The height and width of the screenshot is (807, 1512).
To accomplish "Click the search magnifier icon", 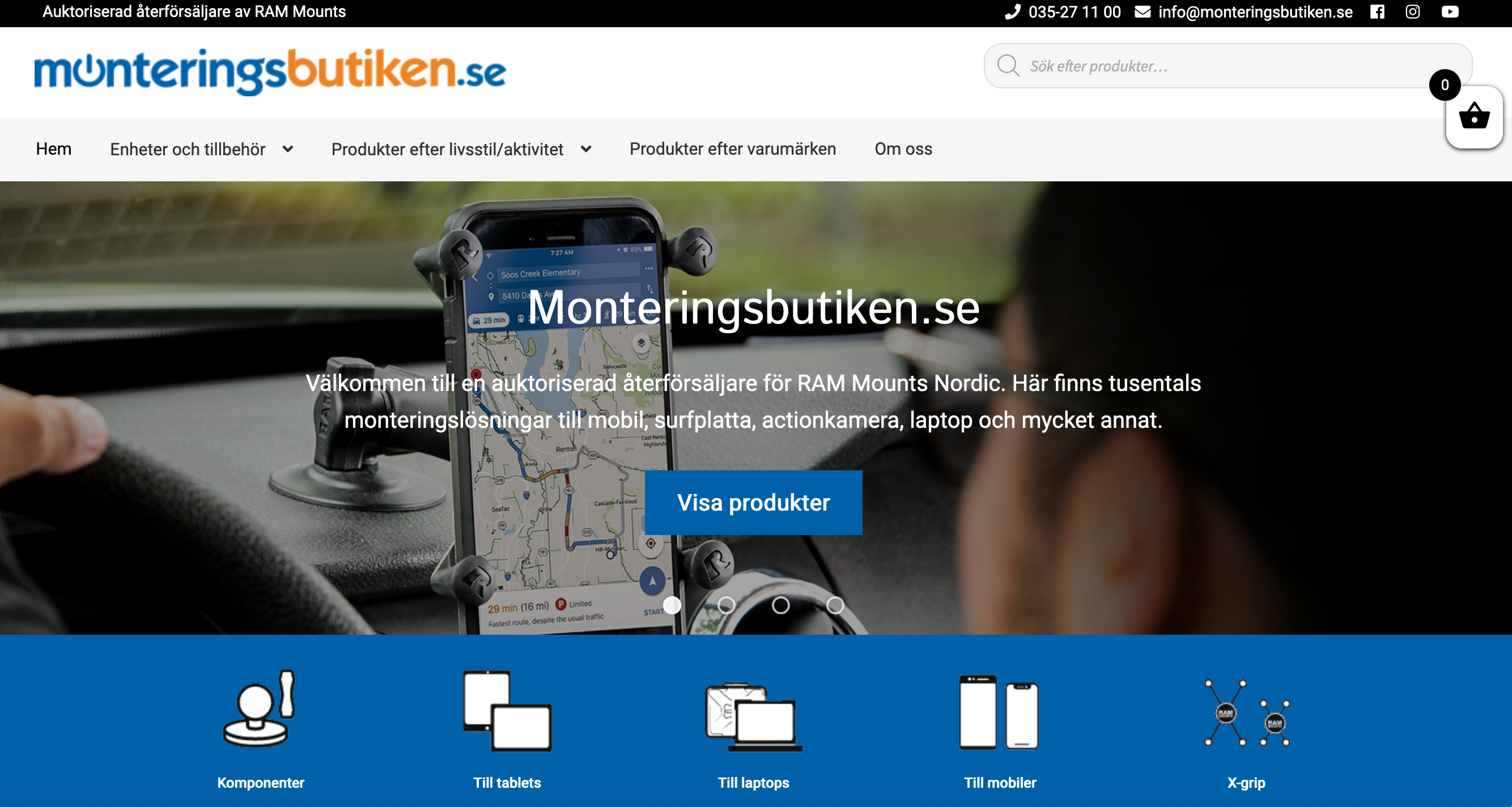I will coord(1008,66).
